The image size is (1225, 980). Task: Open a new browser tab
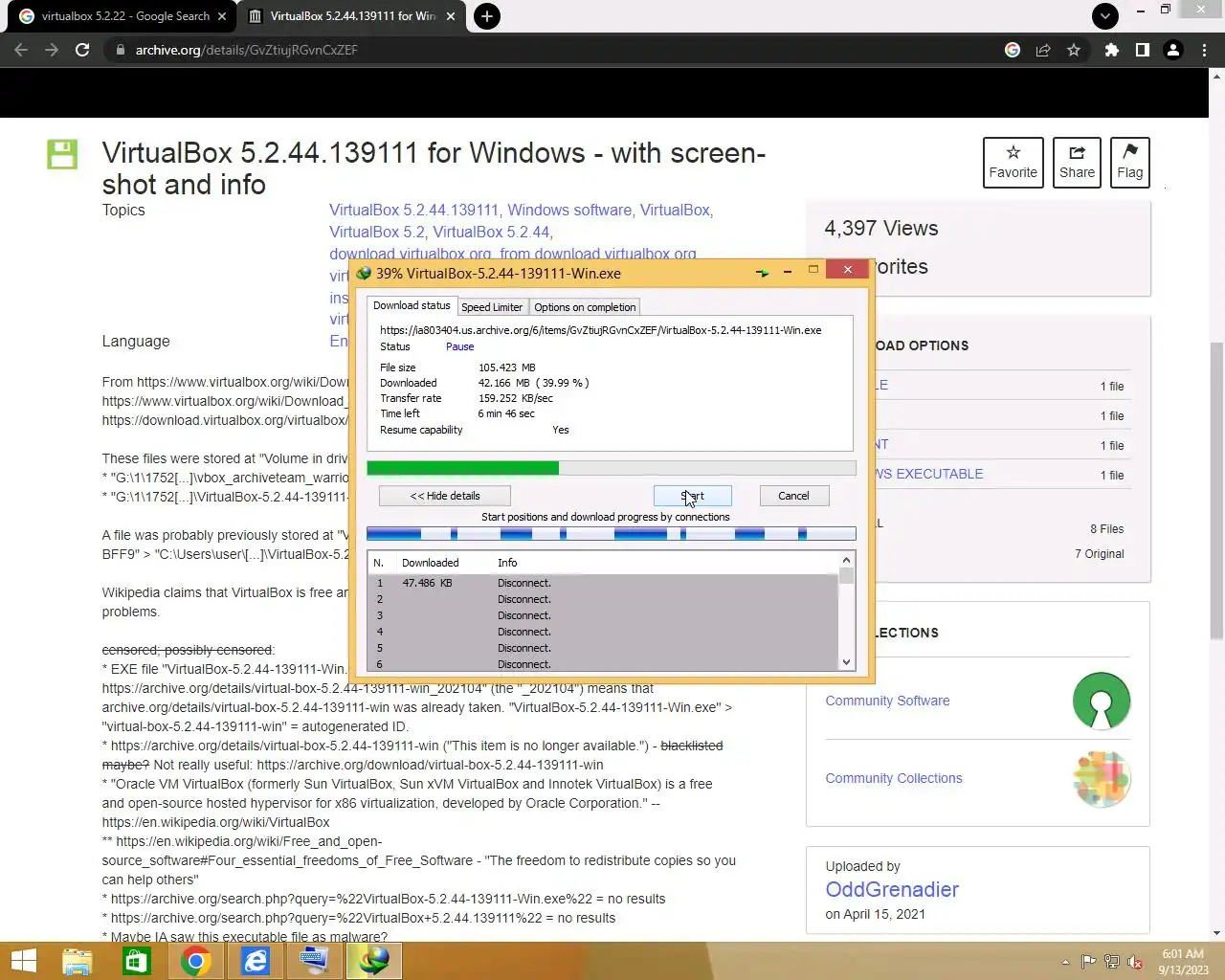tap(487, 16)
